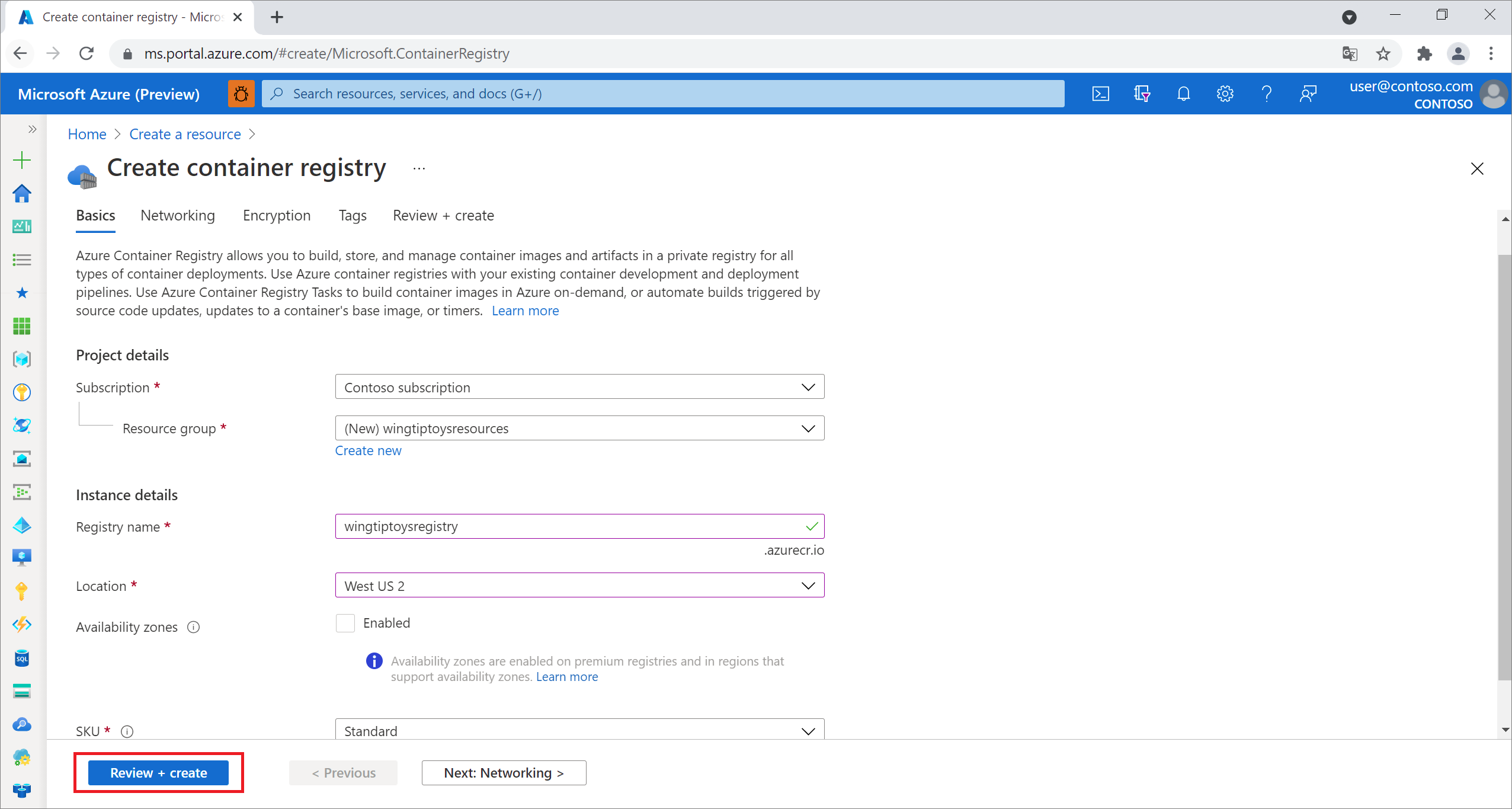The width and height of the screenshot is (1512, 809).
Task: Switch to the Encryption tab
Action: (x=277, y=215)
